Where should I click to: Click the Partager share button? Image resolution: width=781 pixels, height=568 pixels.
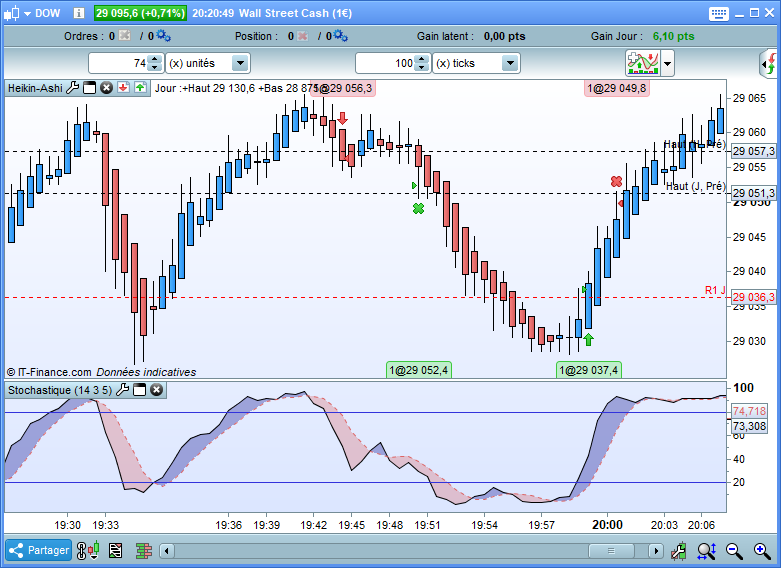pos(38,550)
